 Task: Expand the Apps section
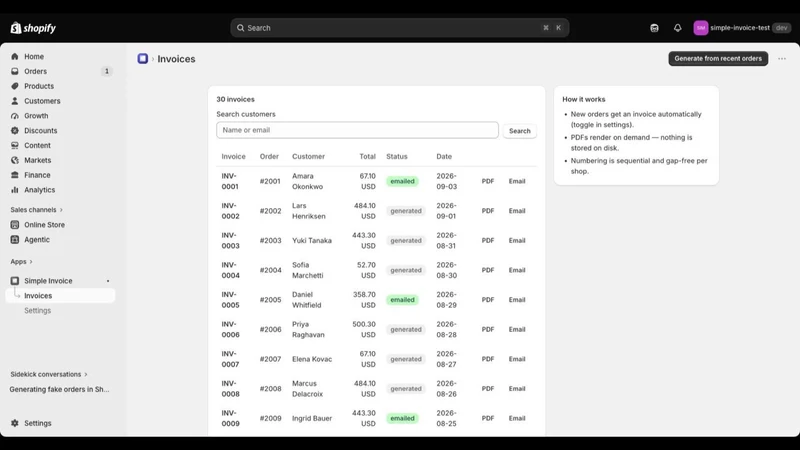[x=21, y=261]
